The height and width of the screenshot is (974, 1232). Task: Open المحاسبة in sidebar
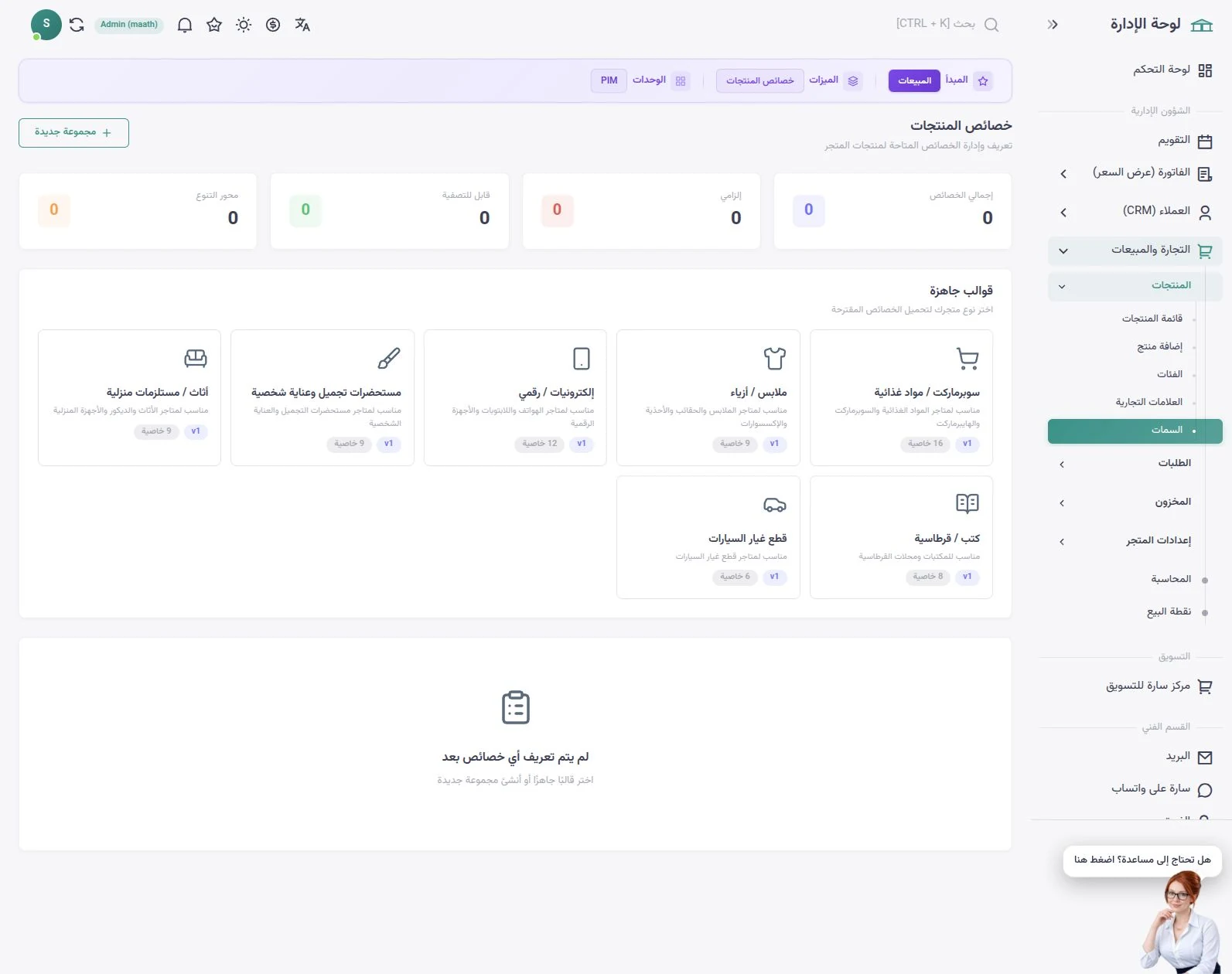coord(1171,579)
